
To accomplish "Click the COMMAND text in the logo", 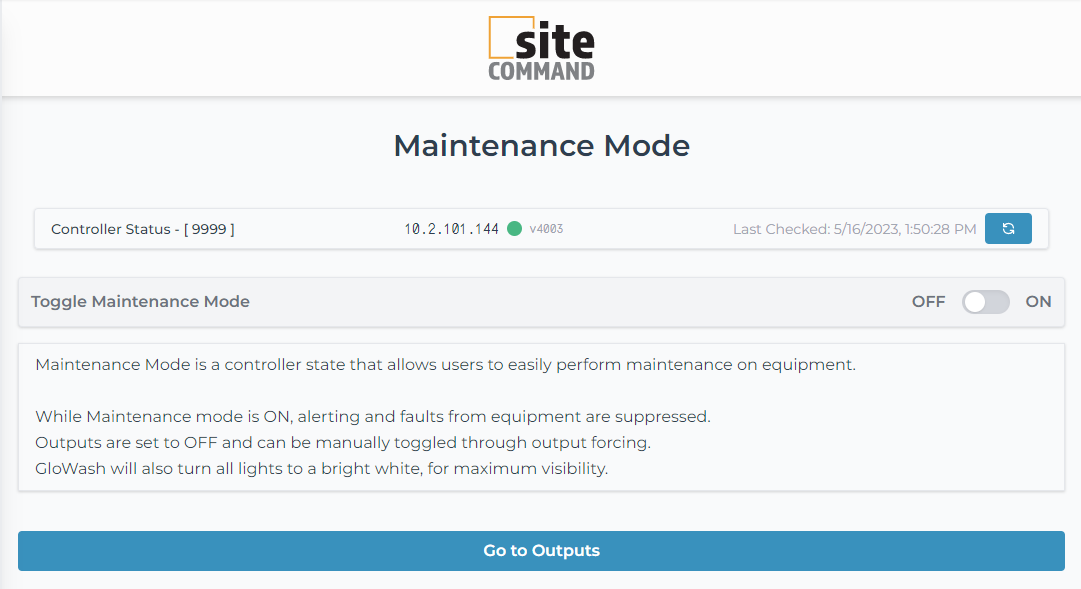I will (x=541, y=71).
